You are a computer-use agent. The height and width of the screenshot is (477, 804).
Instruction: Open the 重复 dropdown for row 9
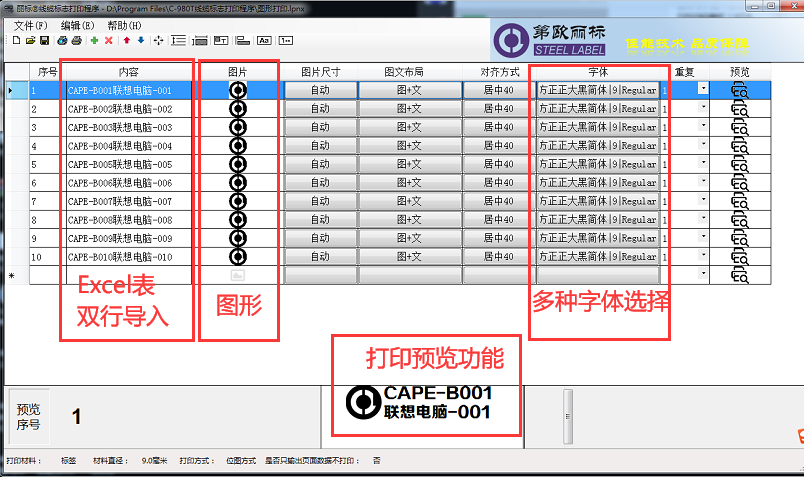point(703,236)
